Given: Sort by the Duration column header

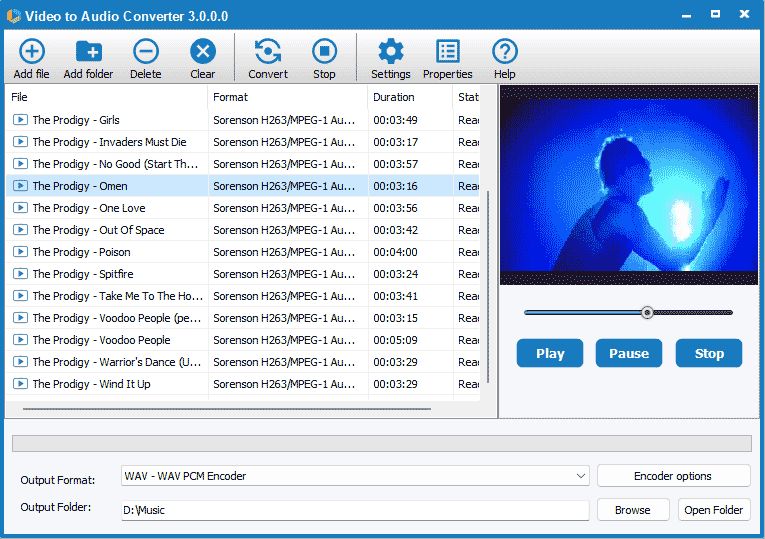Looking at the screenshot, I should click(x=410, y=97).
